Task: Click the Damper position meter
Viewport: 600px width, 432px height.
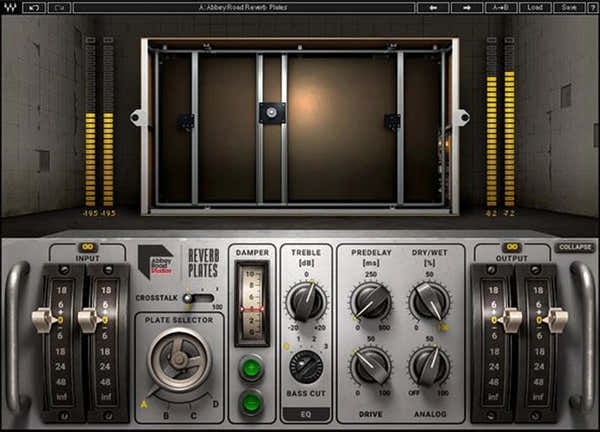Action: click(252, 304)
